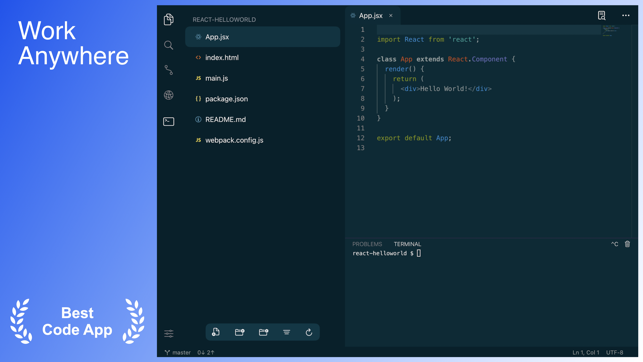Collapse all folders via filter icon
Viewport: 643px width, 362px height.
point(286,332)
